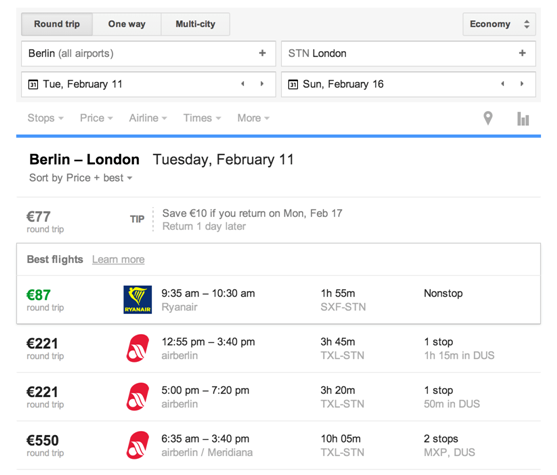Select the Round trip option

pos(57,24)
